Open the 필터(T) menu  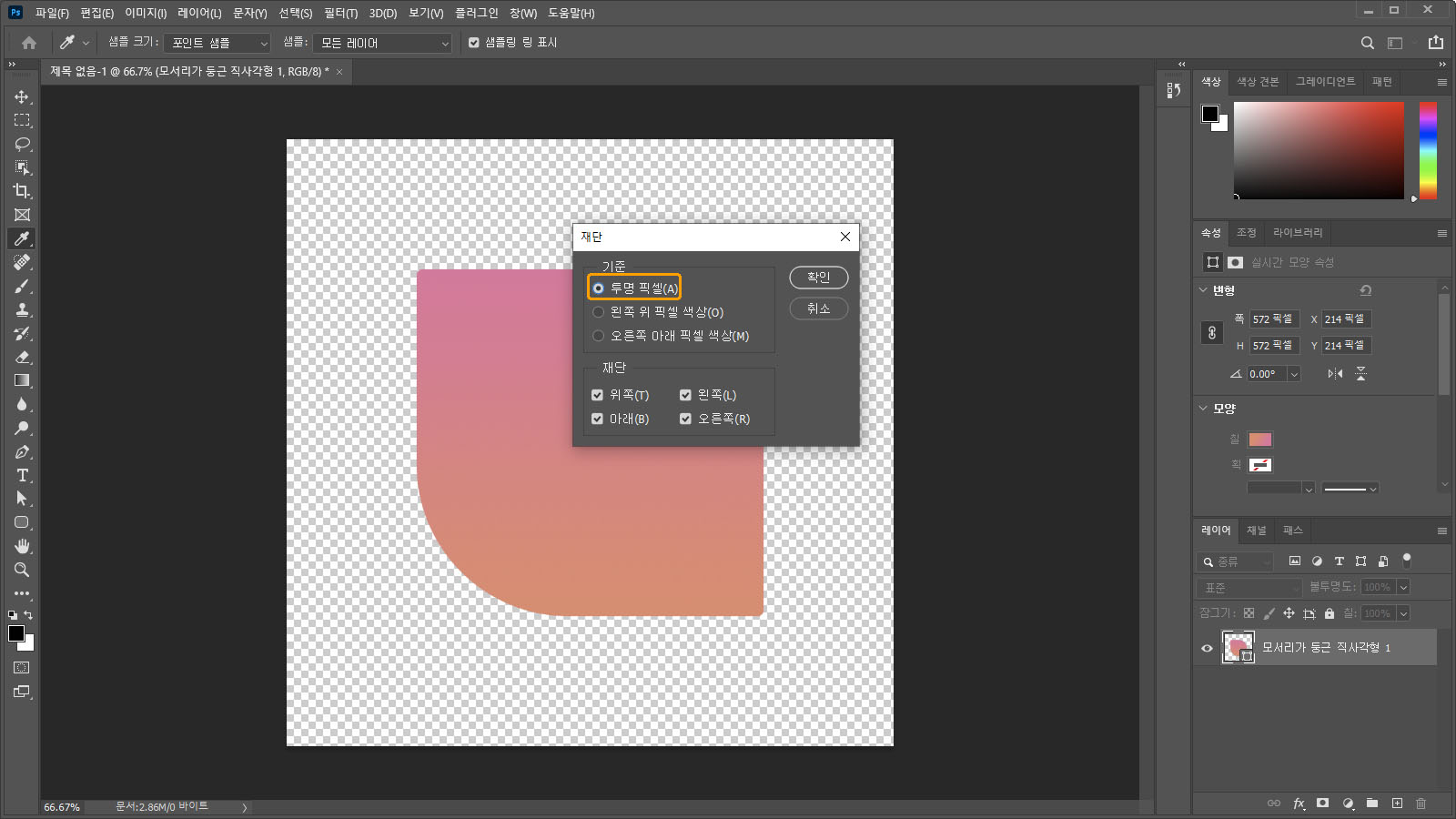pyautogui.click(x=340, y=13)
